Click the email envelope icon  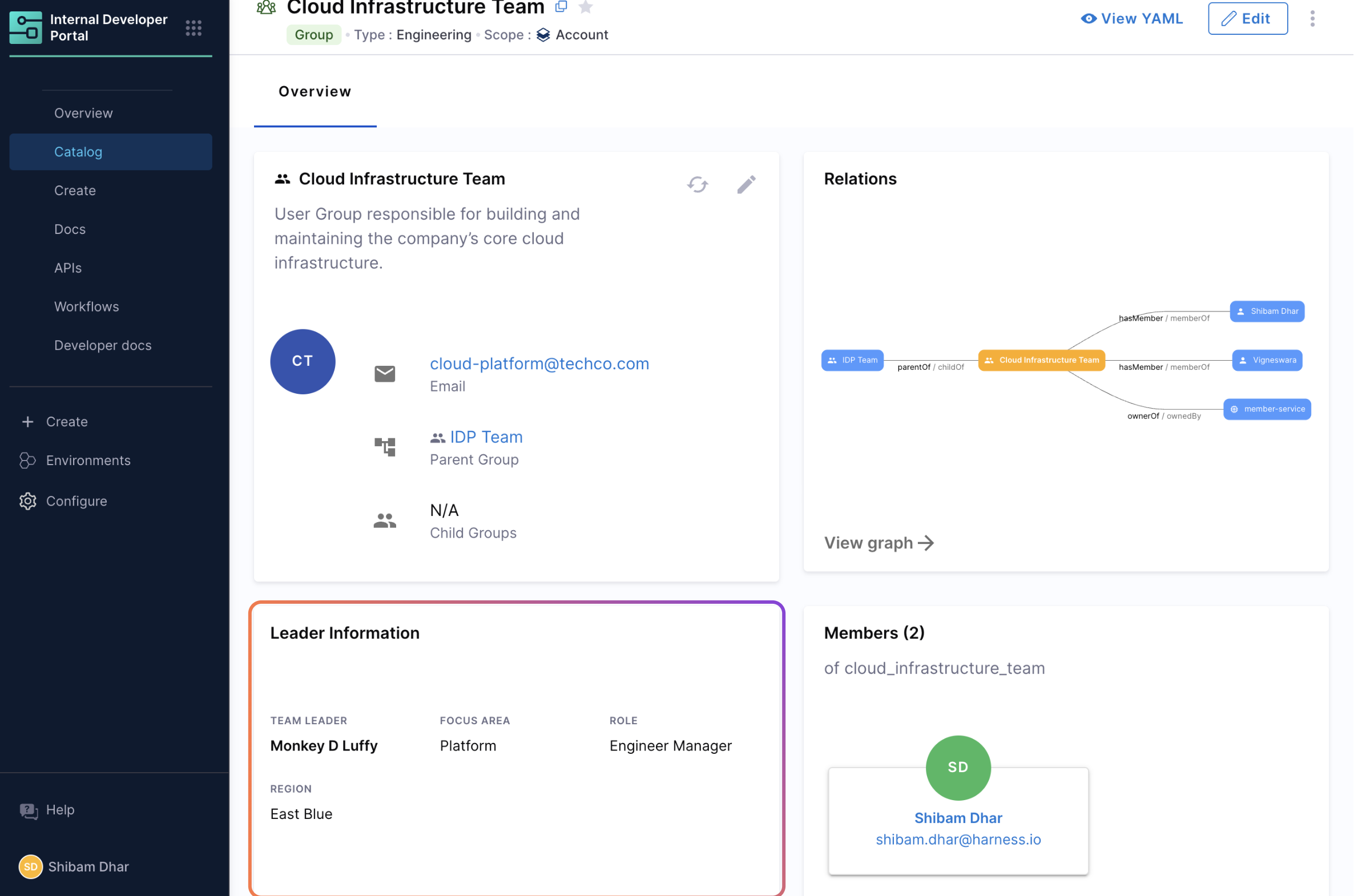[385, 374]
